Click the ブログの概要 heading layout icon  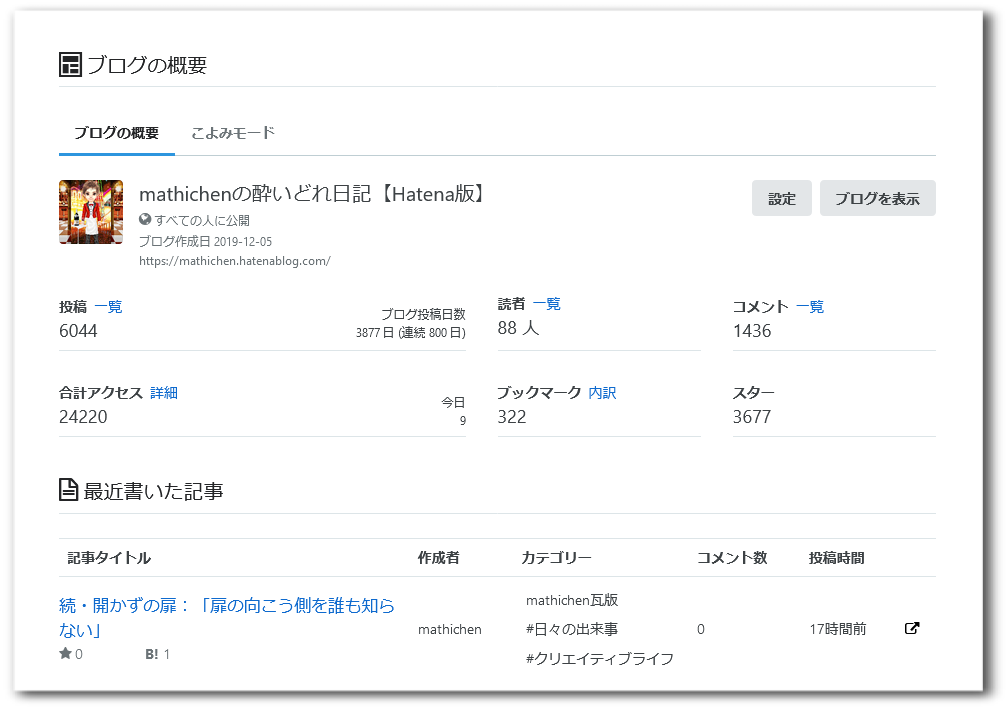(x=70, y=65)
